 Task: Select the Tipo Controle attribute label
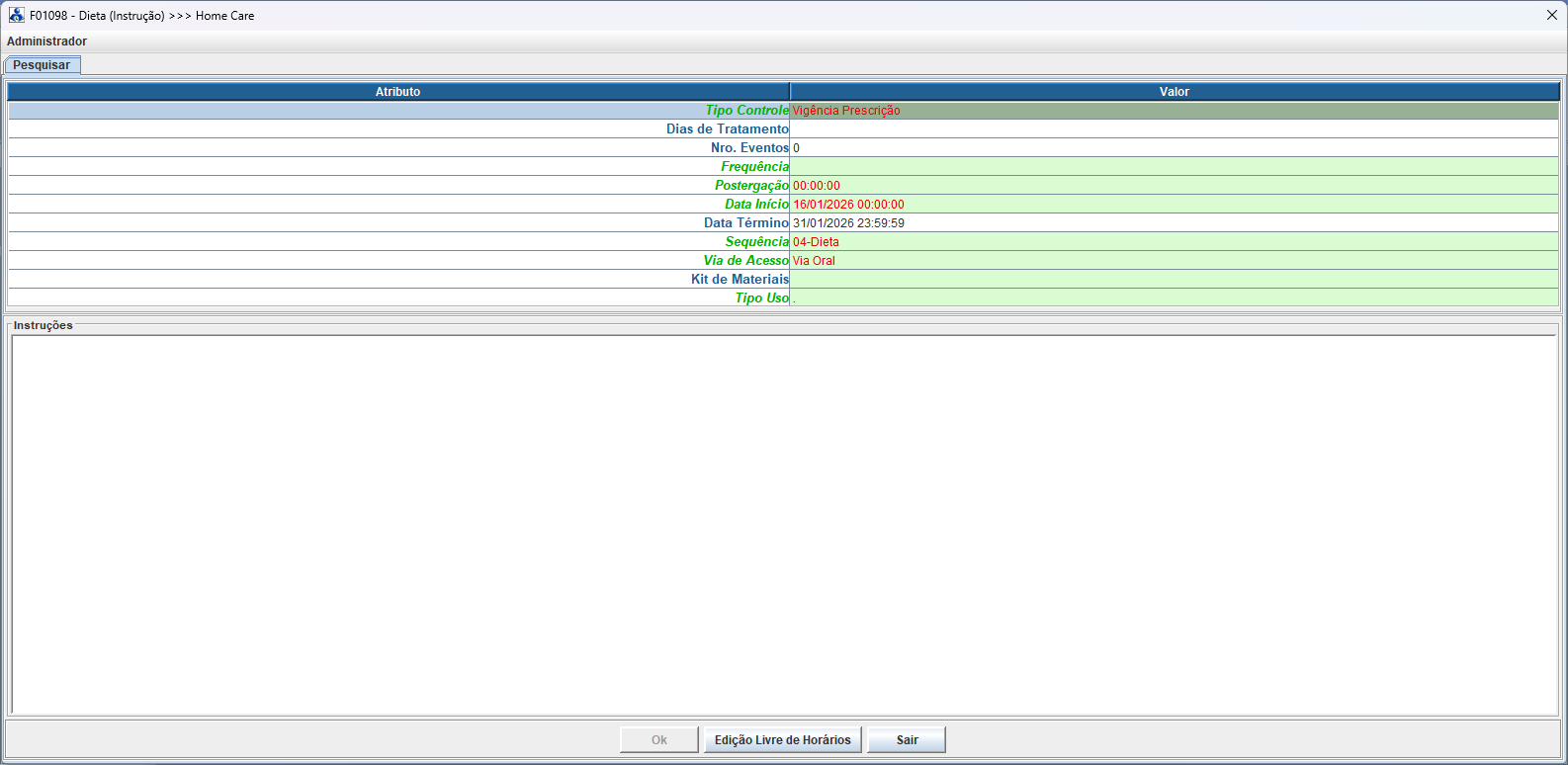click(746, 111)
